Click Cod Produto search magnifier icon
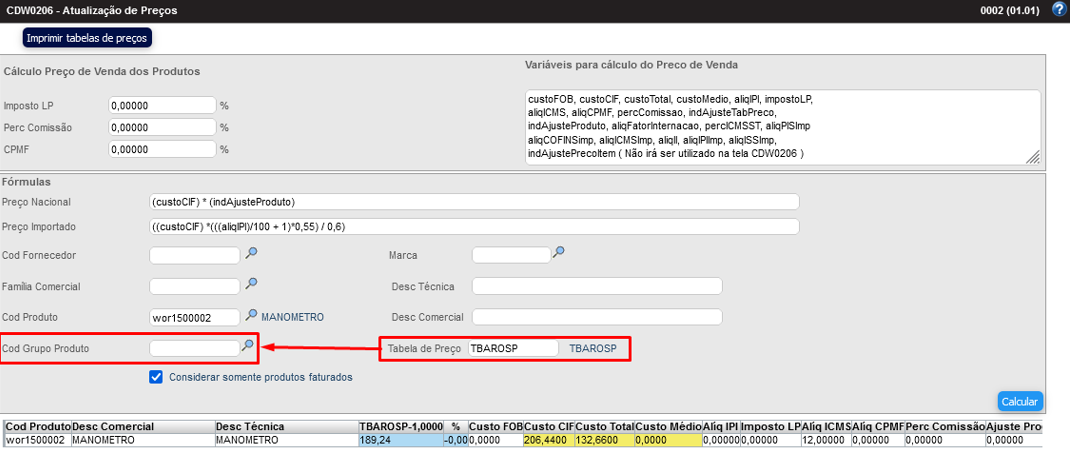The image size is (1070, 453). click(252, 315)
